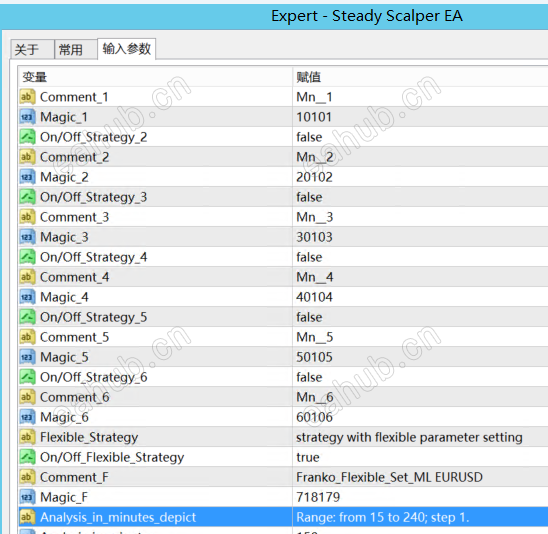
Task: Click the boolean icon beside On/Off_Strategy_3
Action: pos(27,197)
